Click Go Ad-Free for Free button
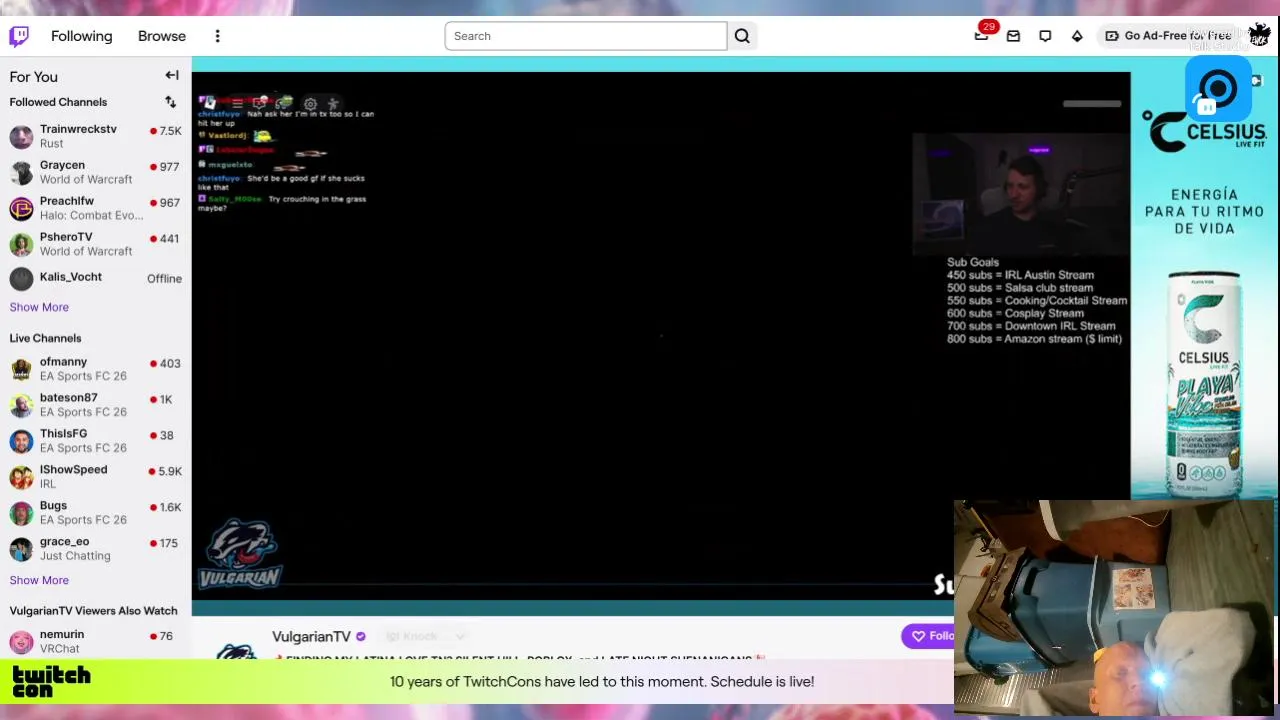Image resolution: width=1280 pixels, height=720 pixels. (x=1168, y=36)
